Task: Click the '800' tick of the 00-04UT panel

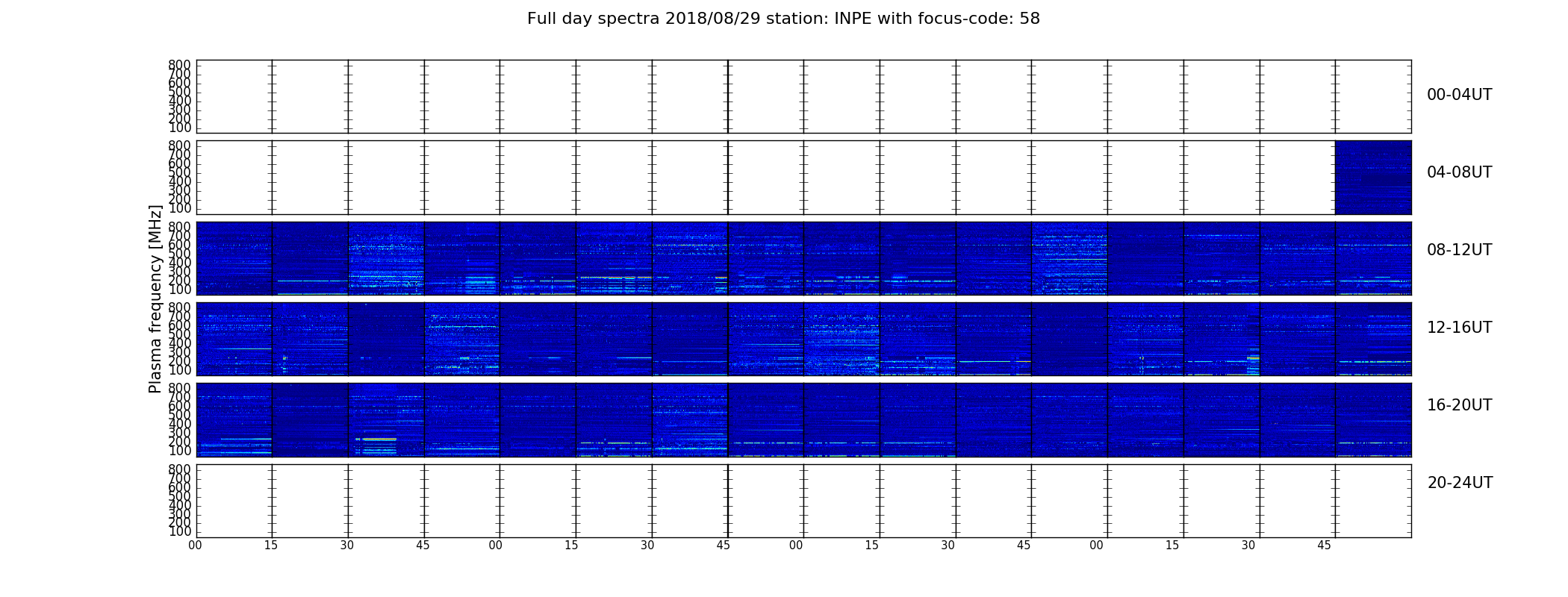Action: tap(180, 66)
